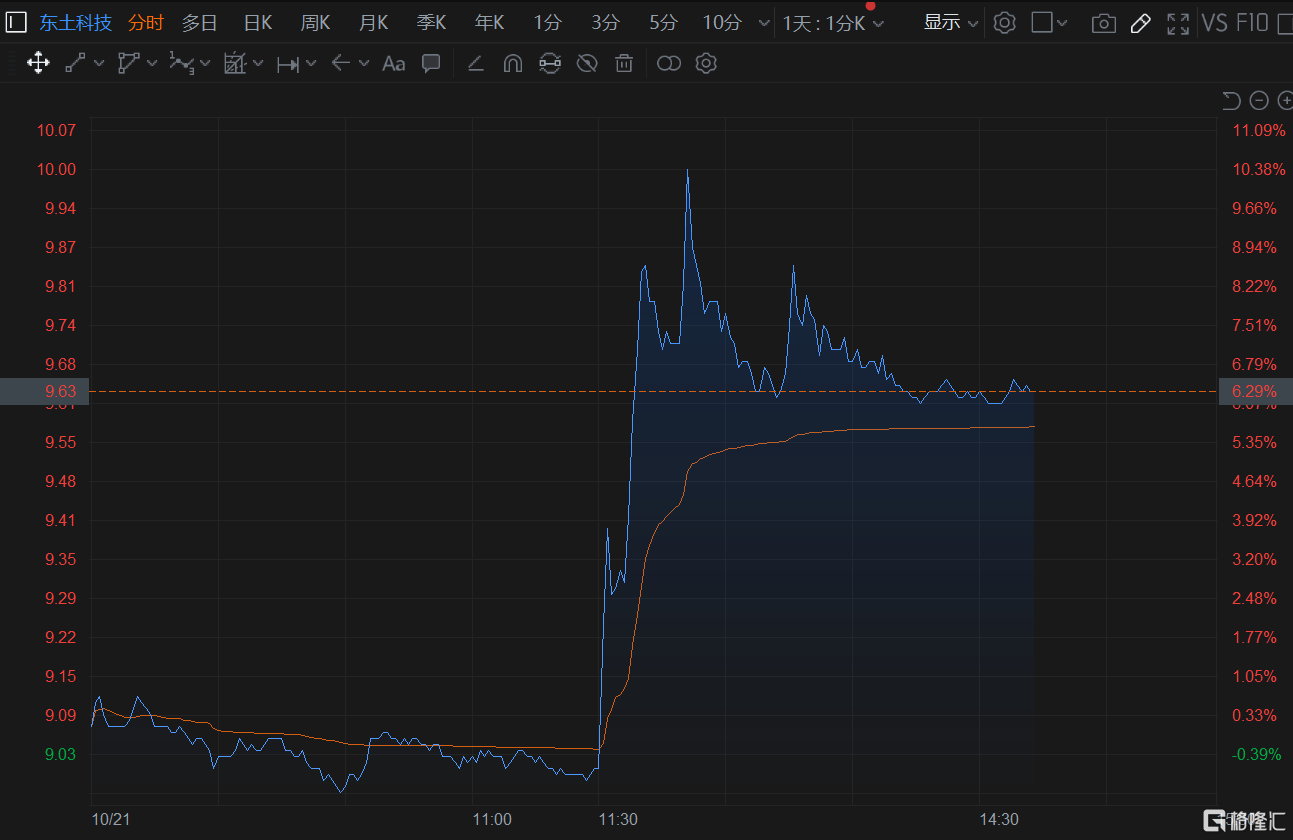Screen dimensions: 1293x840
Task: Select the polygon channel drawing tool
Action: 128,64
